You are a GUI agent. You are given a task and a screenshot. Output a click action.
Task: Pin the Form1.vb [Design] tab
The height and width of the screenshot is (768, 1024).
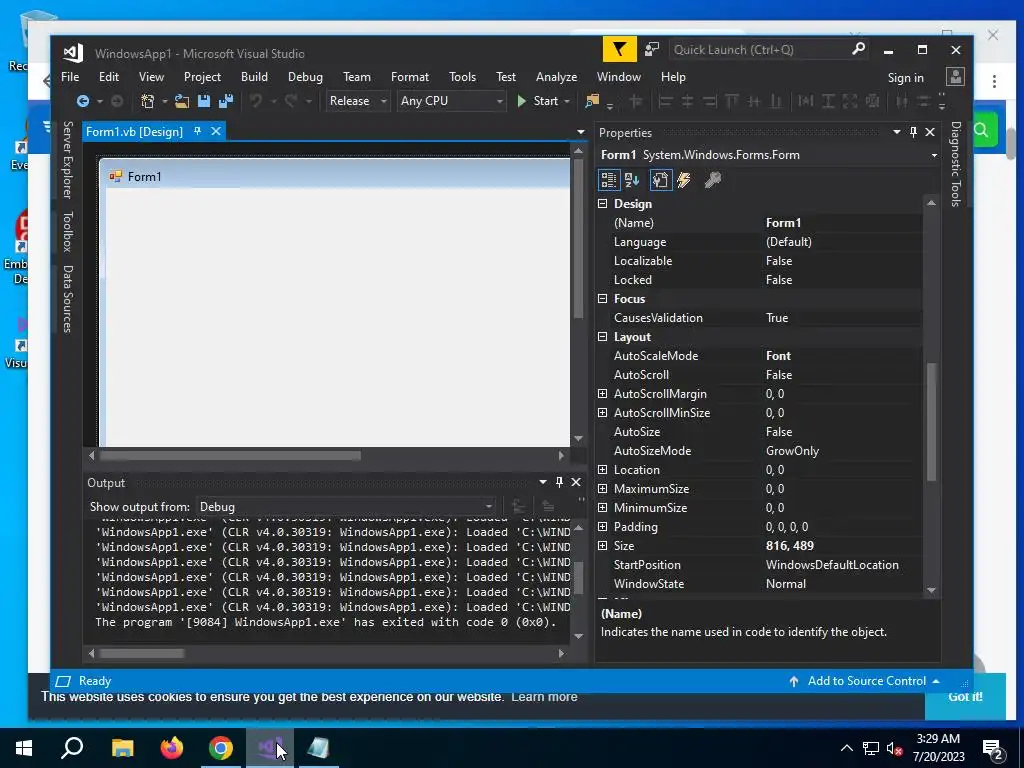click(197, 131)
